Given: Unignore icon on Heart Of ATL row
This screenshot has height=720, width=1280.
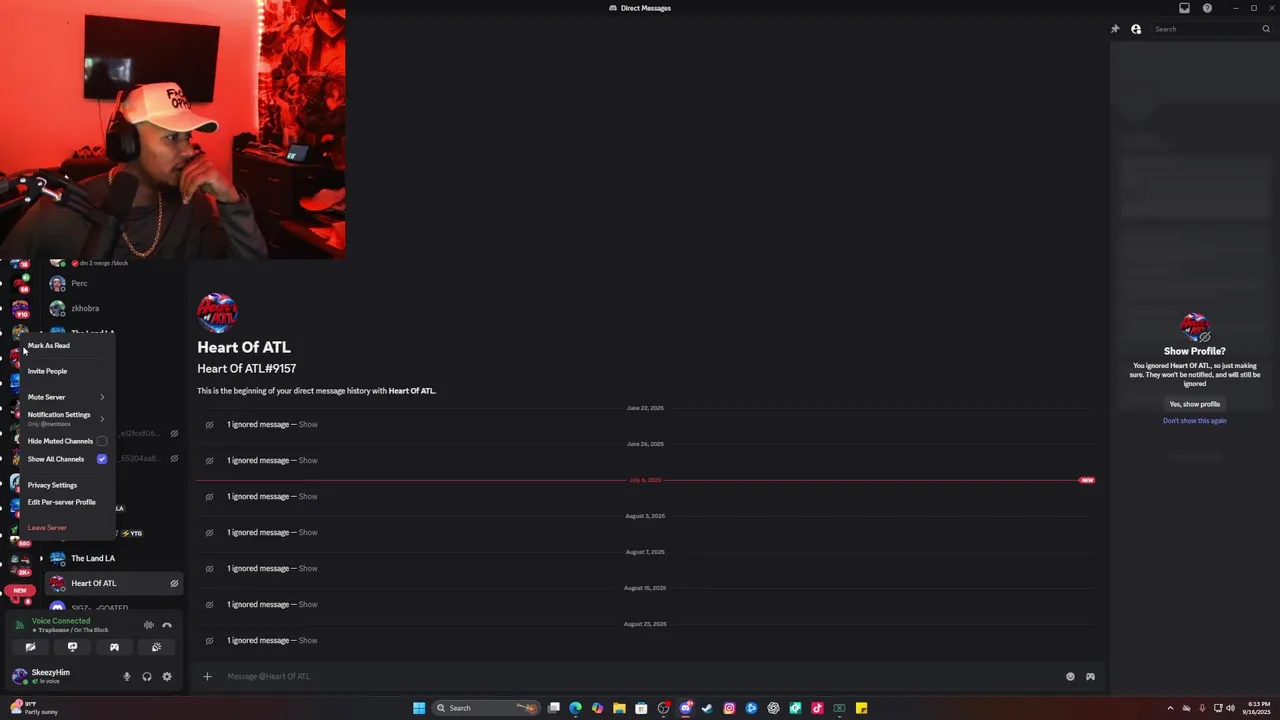Looking at the screenshot, I should click(x=174, y=583).
